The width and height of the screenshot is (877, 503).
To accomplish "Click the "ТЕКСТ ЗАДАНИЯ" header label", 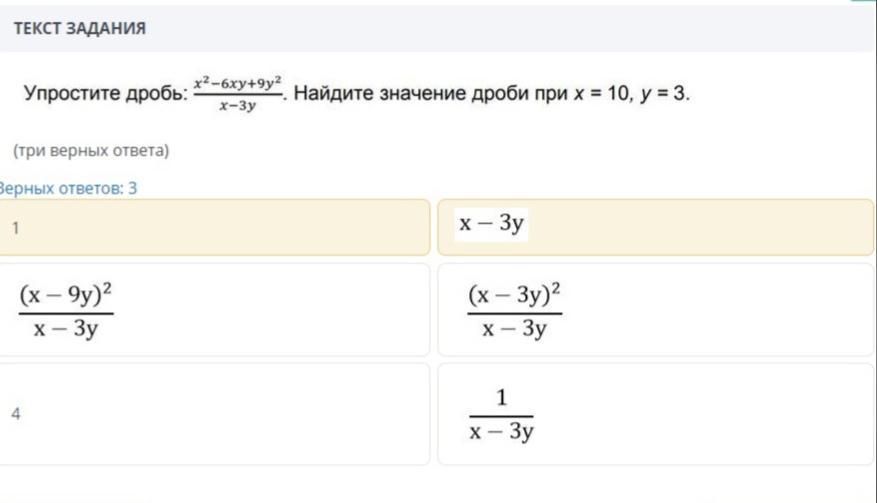I will [x=80, y=28].
